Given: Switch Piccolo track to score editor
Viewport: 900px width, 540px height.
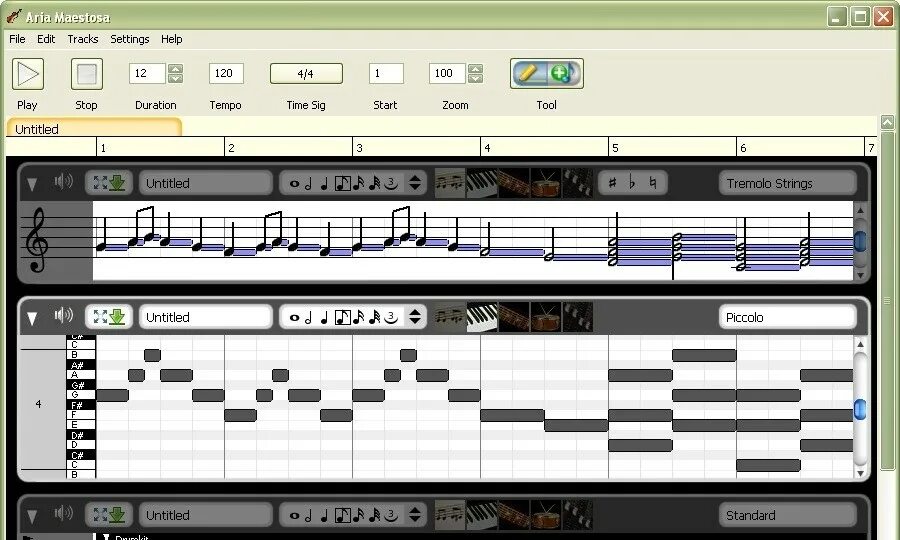Looking at the screenshot, I should (x=450, y=317).
